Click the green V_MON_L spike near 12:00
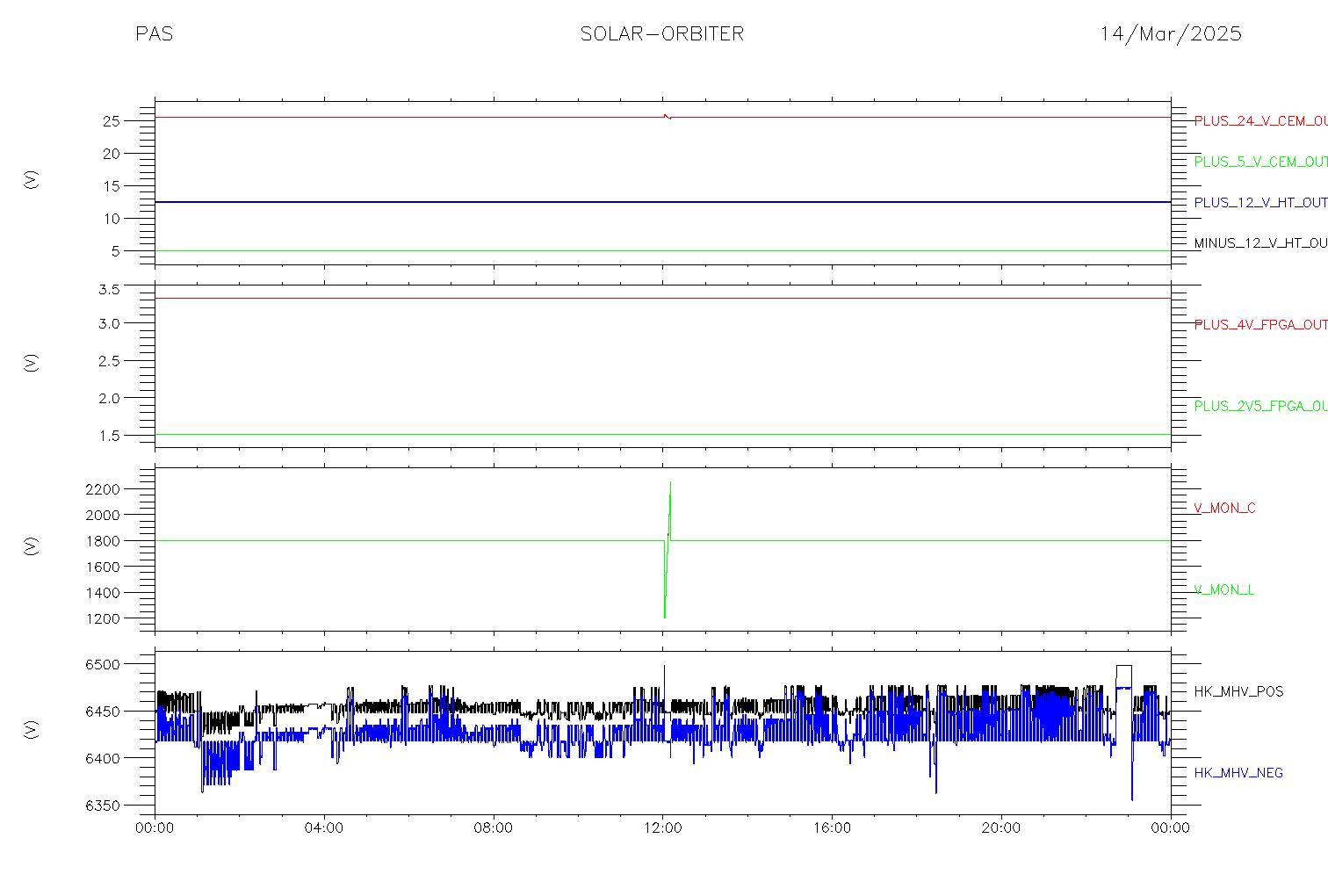Image resolution: width=1328 pixels, height=896 pixels. click(x=668, y=549)
